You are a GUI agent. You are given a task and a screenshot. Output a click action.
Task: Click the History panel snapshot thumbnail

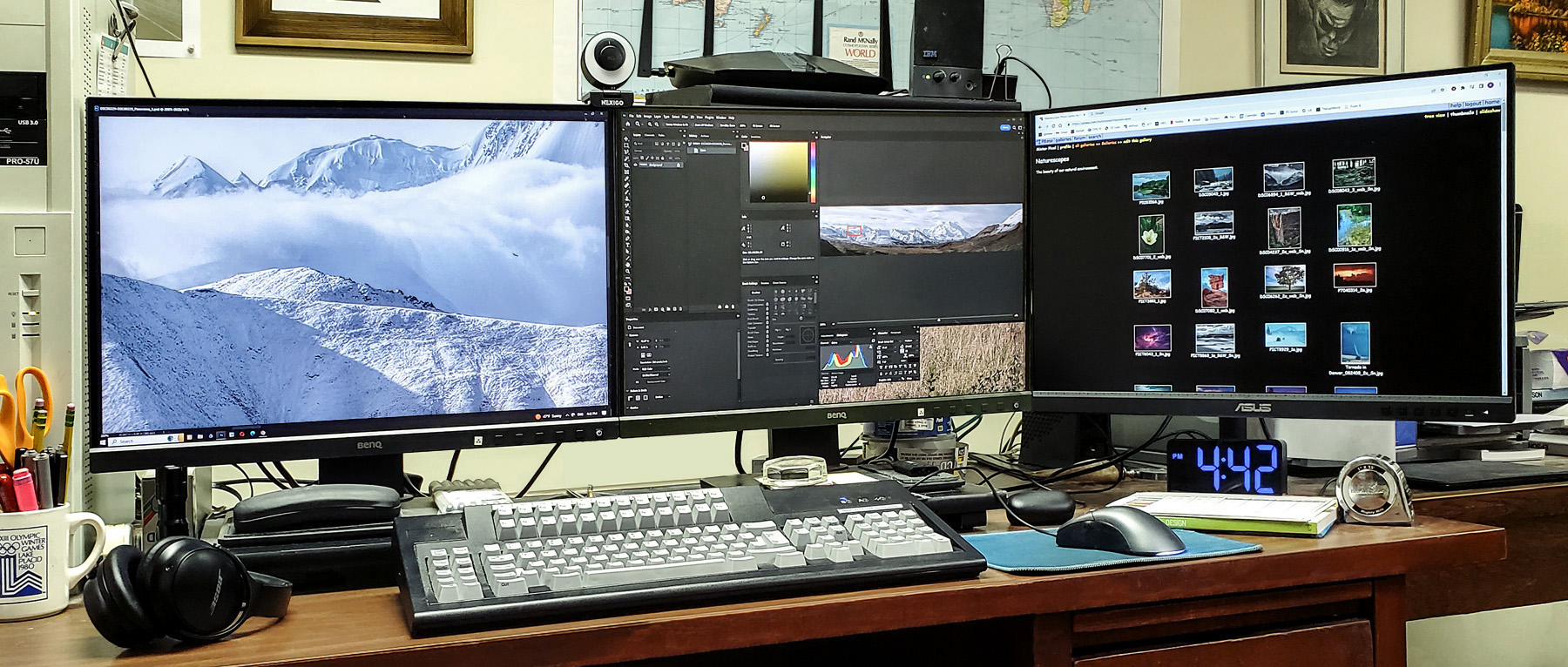pos(690,144)
